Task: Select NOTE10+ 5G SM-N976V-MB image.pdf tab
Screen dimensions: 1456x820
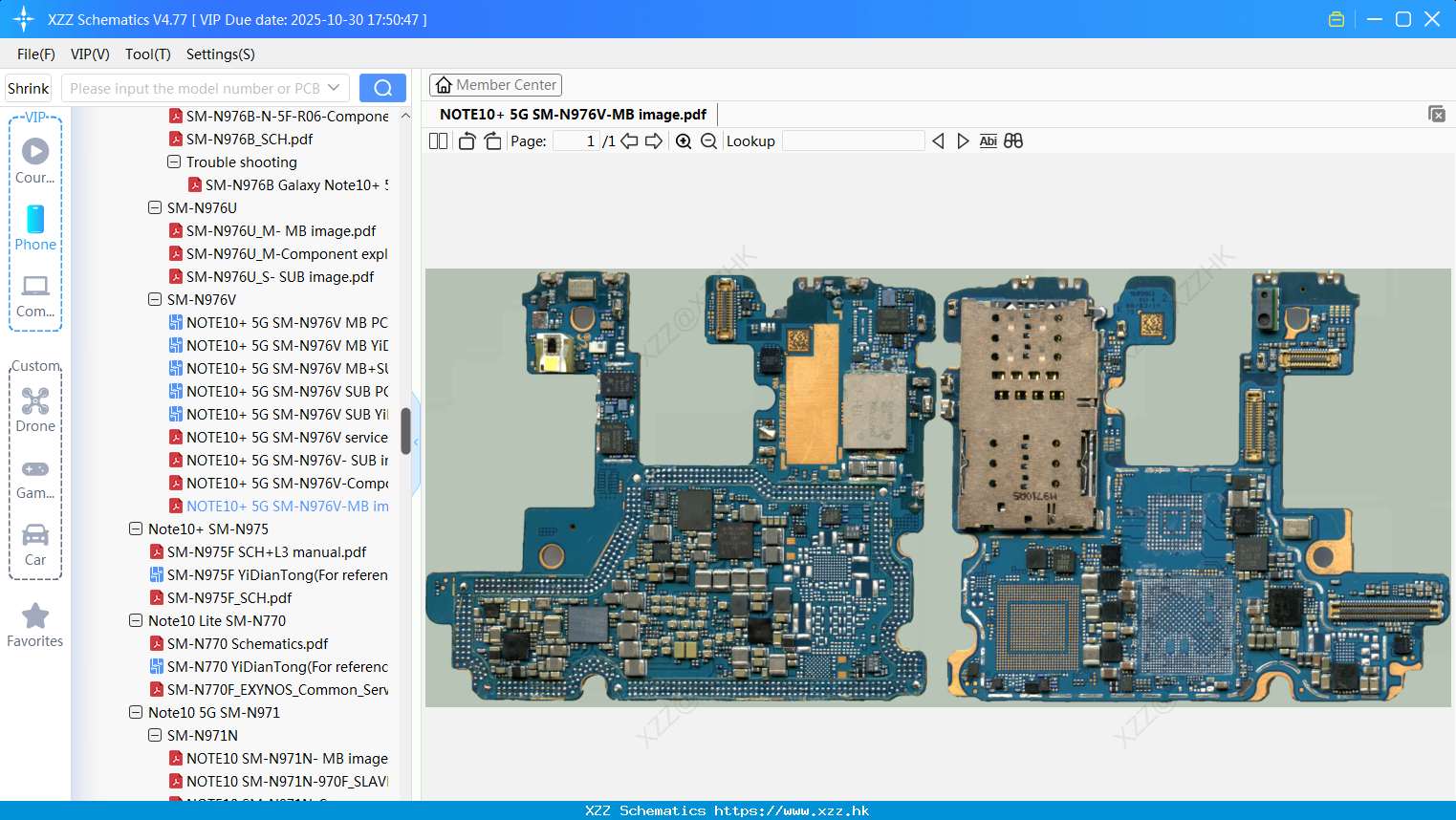Action: (573, 115)
